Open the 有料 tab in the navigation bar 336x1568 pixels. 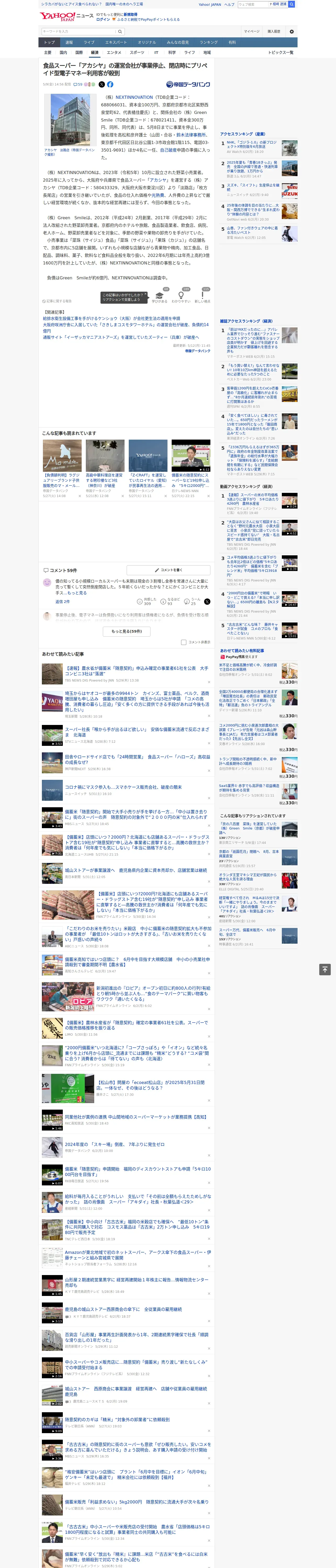(x=232, y=43)
